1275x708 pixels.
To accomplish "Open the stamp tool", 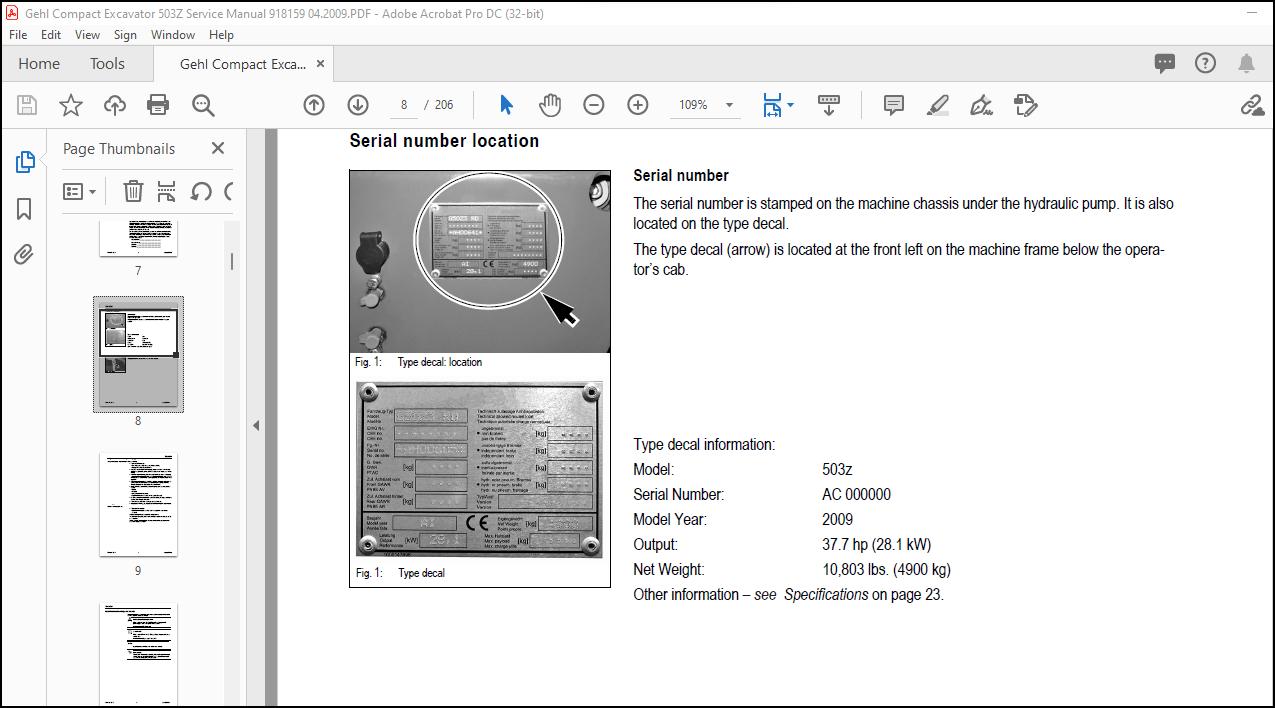I will pyautogui.click(x=1025, y=105).
